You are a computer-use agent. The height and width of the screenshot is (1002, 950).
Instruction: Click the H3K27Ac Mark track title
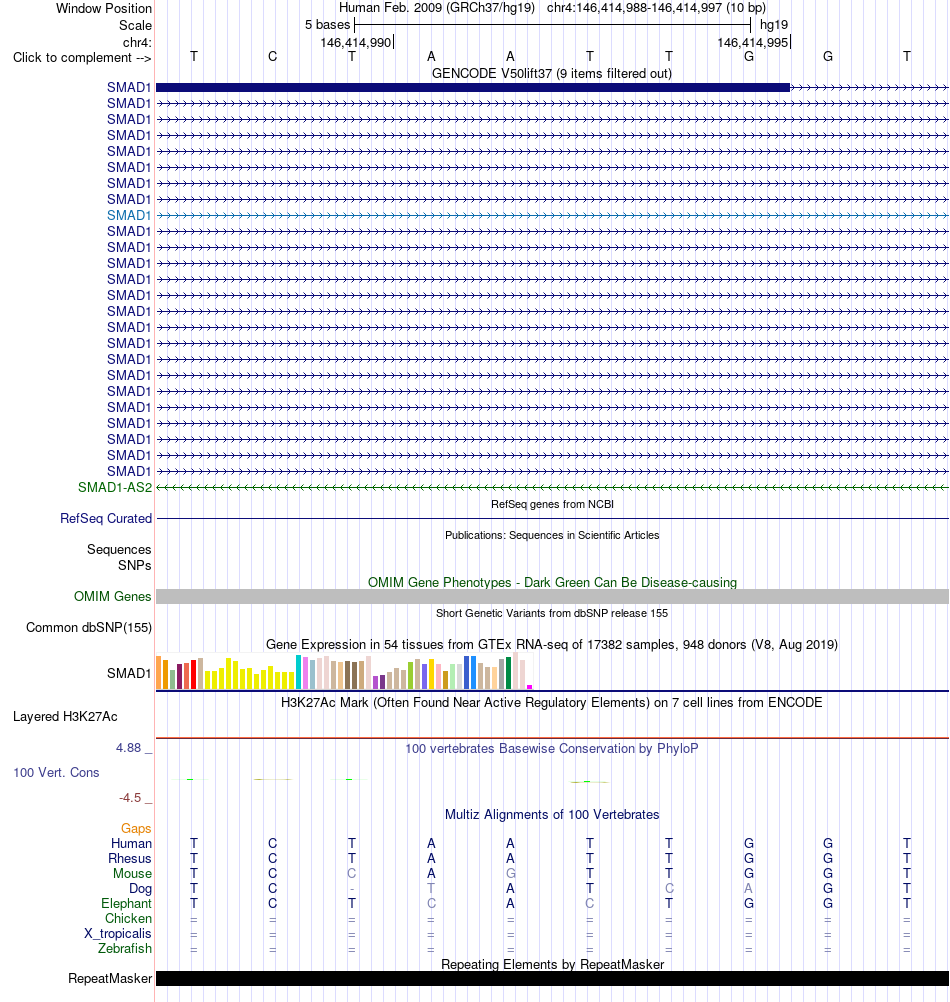coord(552,702)
